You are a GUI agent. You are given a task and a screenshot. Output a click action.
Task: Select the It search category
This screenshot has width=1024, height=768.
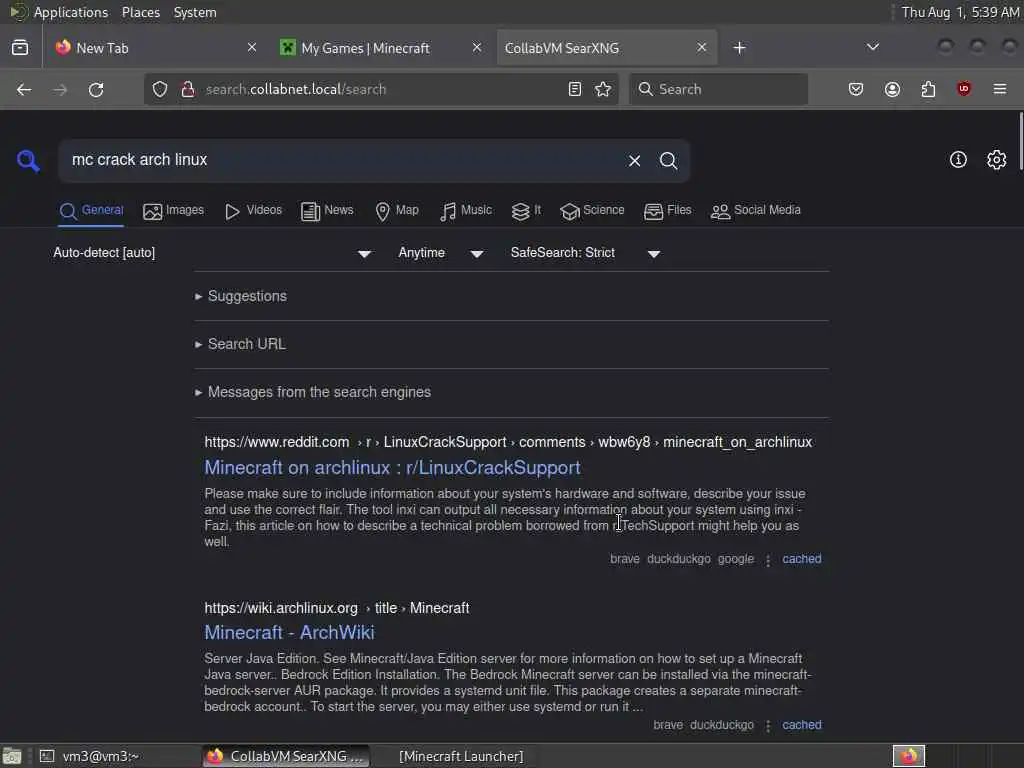pos(526,210)
